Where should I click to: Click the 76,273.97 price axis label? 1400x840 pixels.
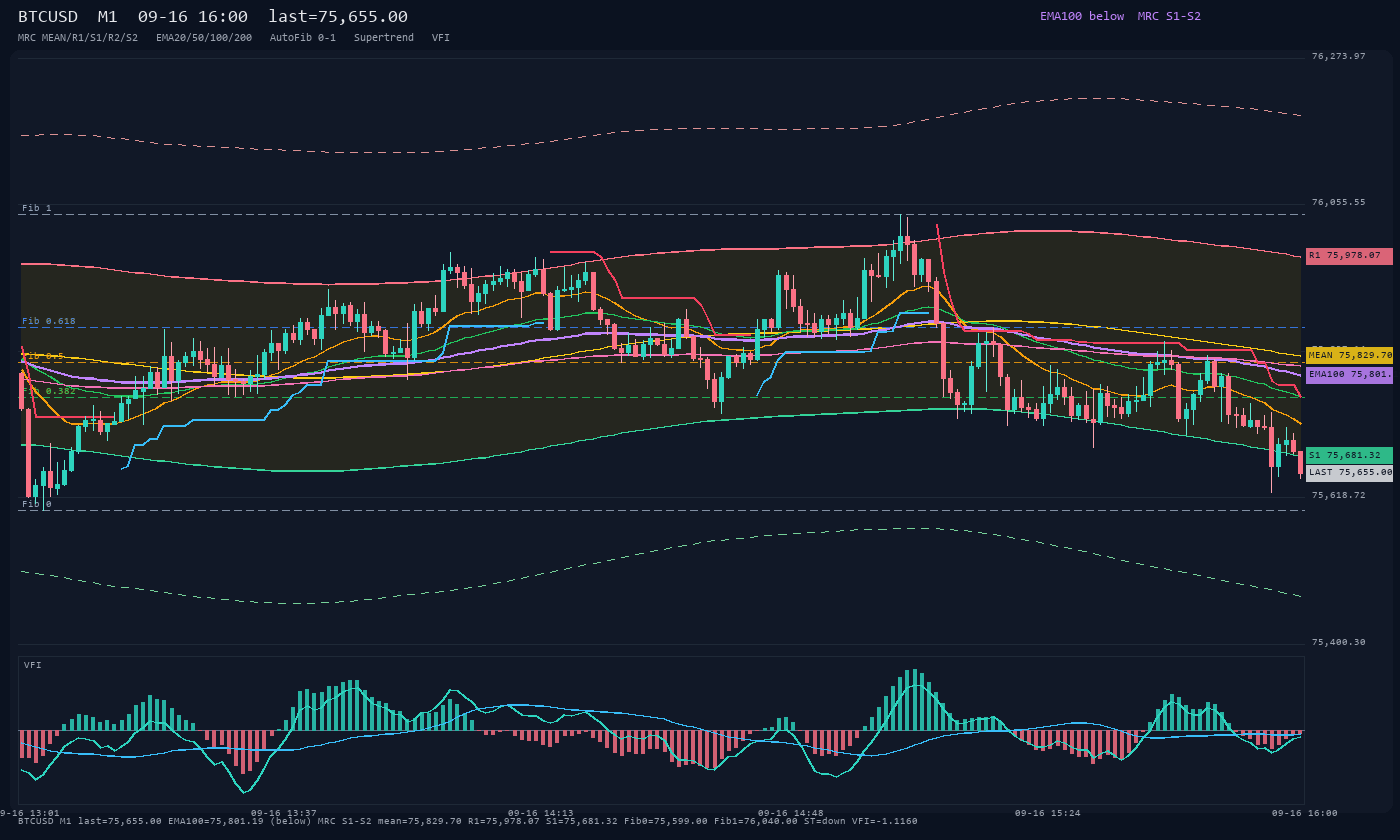pyautogui.click(x=1338, y=56)
